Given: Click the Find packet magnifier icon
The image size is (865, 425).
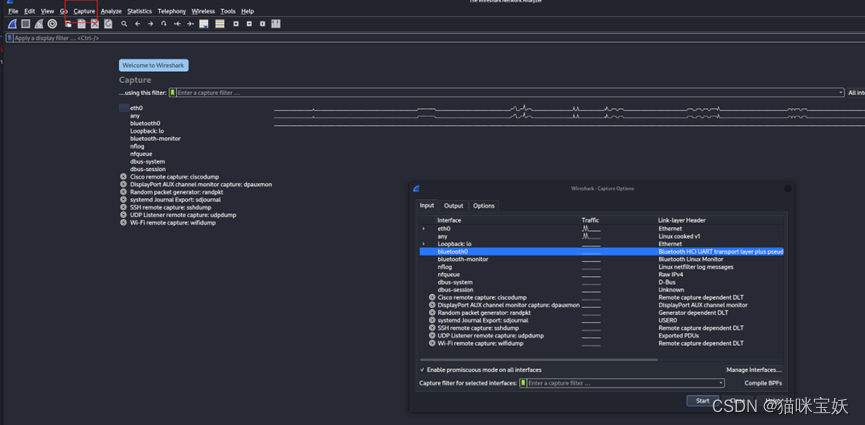Looking at the screenshot, I should click(x=124, y=24).
